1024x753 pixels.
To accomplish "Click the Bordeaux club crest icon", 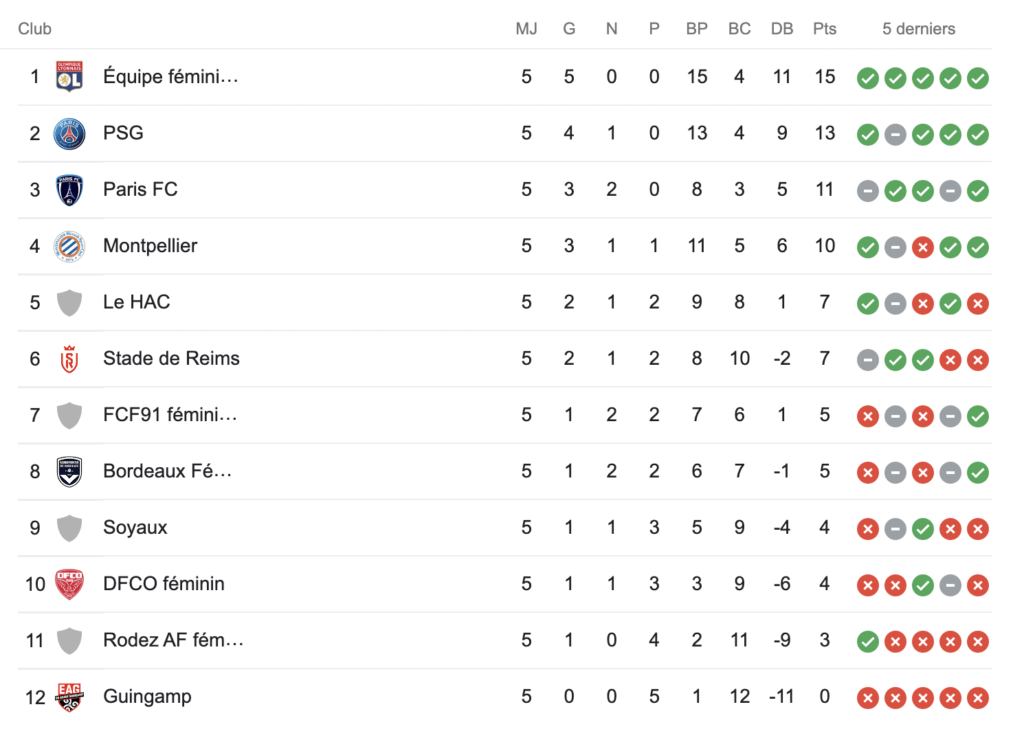I will pos(69,471).
